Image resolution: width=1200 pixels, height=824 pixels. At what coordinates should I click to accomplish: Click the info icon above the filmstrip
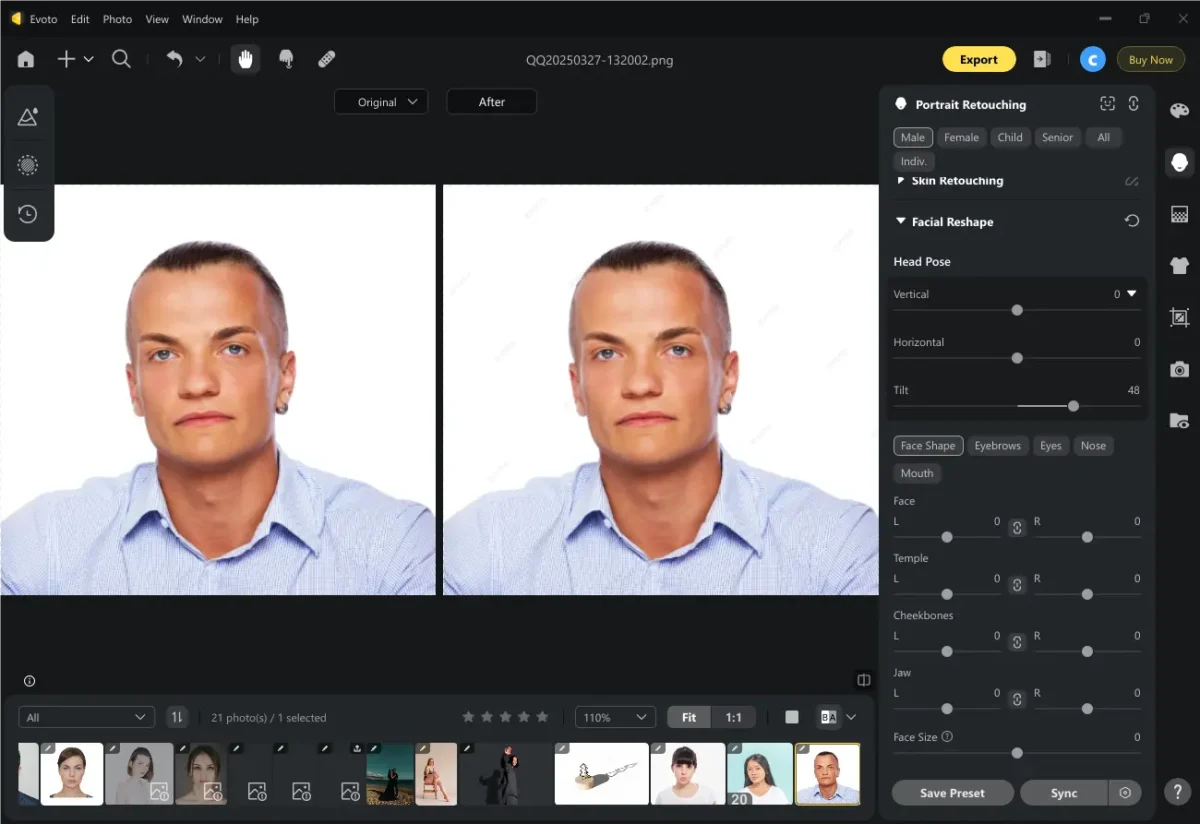pos(29,681)
